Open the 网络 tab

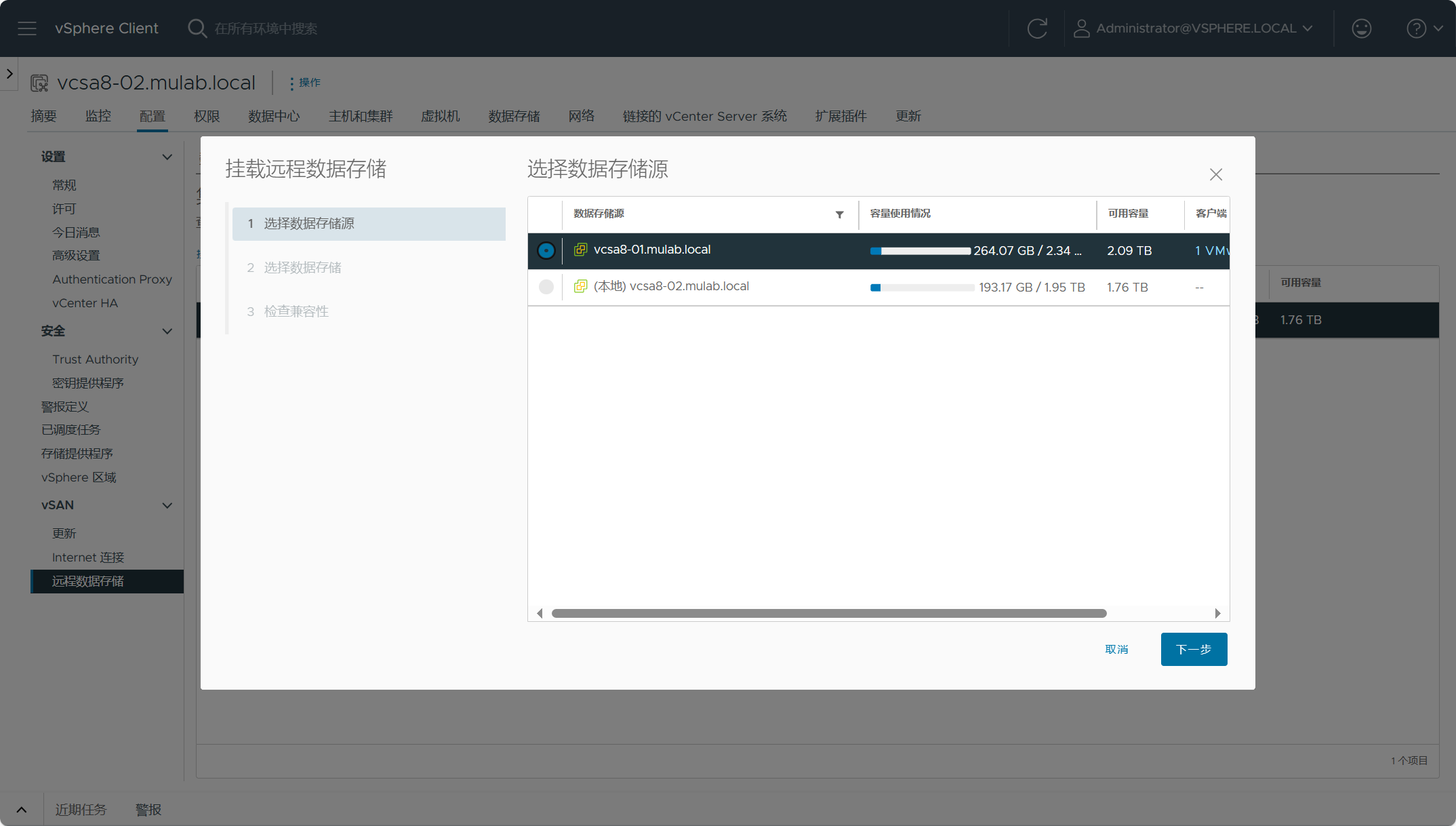pos(582,116)
